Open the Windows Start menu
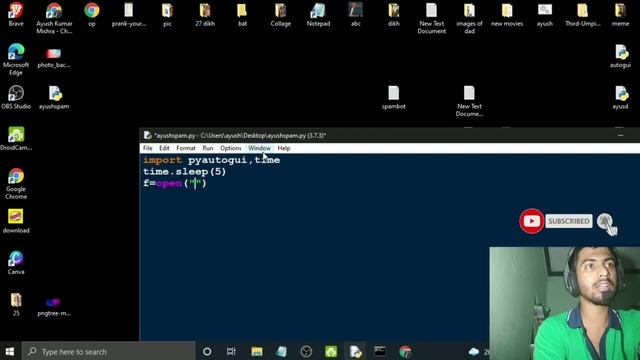Image resolution: width=640 pixels, height=360 pixels. 10,351
